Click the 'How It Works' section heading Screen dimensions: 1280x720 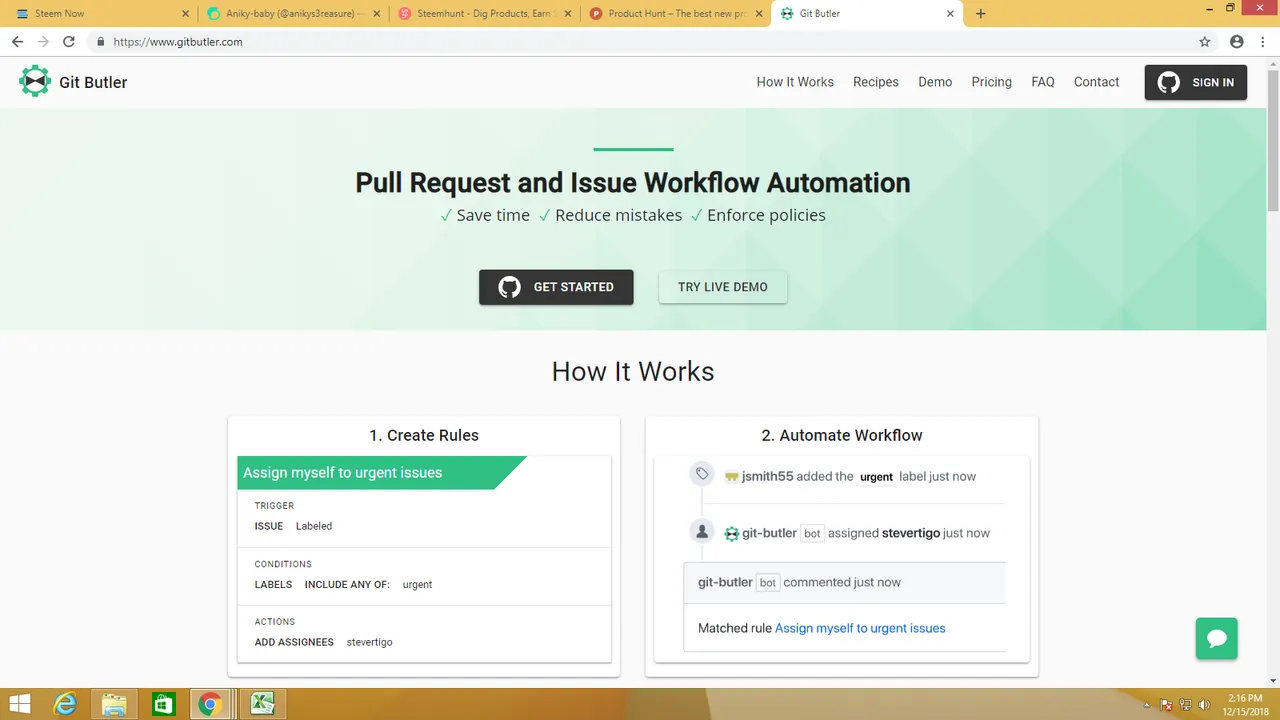(x=633, y=372)
